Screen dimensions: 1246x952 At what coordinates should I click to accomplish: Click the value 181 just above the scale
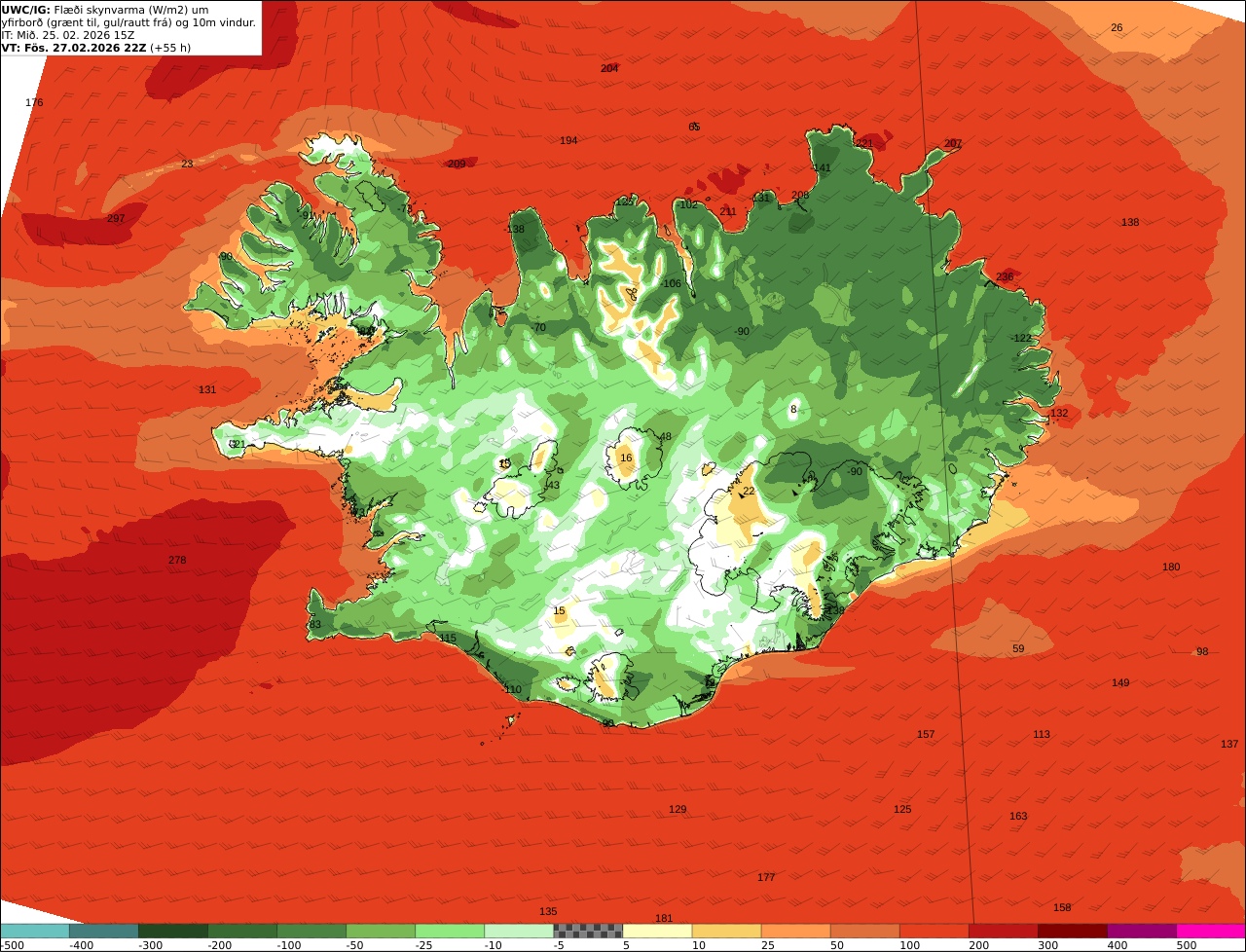pyautogui.click(x=664, y=918)
